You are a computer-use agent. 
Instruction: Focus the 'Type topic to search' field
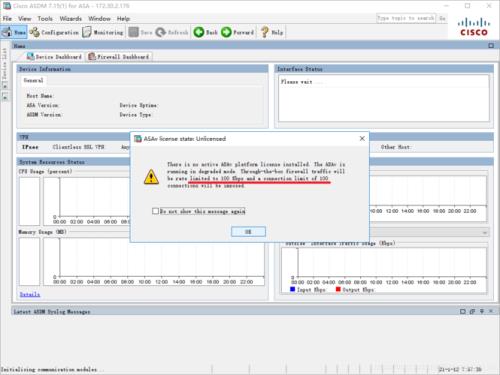[406, 18]
